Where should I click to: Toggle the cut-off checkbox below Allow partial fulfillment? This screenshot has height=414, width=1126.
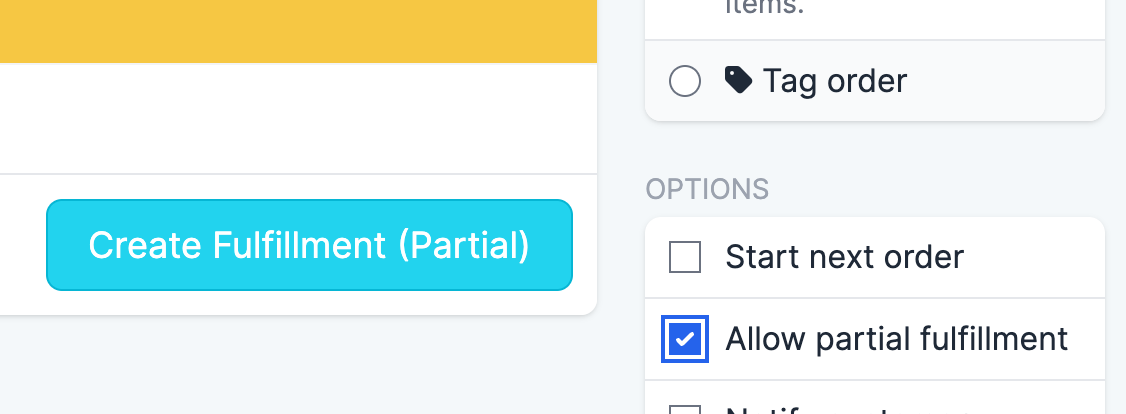(x=685, y=410)
